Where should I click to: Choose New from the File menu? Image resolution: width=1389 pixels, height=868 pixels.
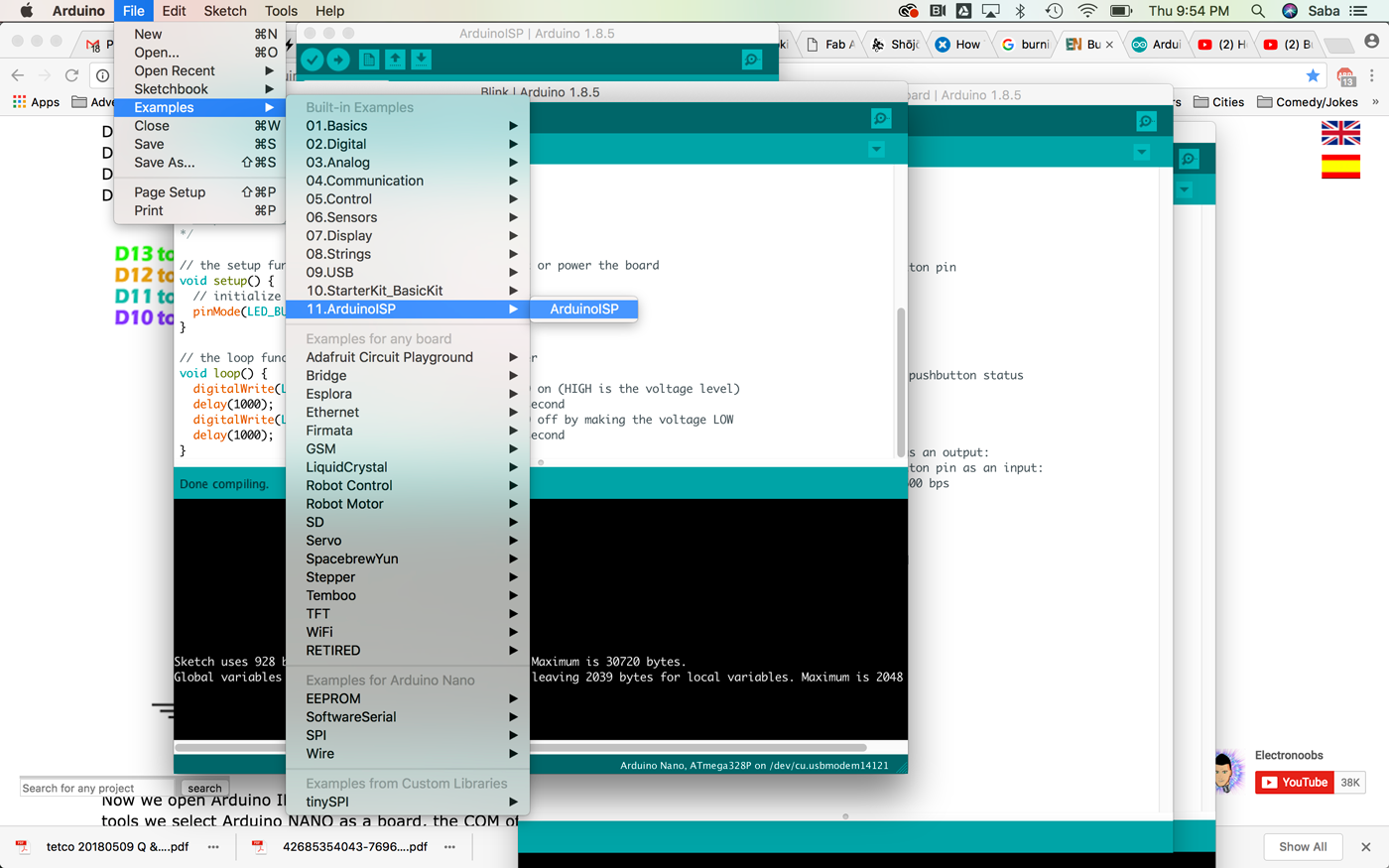pyautogui.click(x=199, y=34)
